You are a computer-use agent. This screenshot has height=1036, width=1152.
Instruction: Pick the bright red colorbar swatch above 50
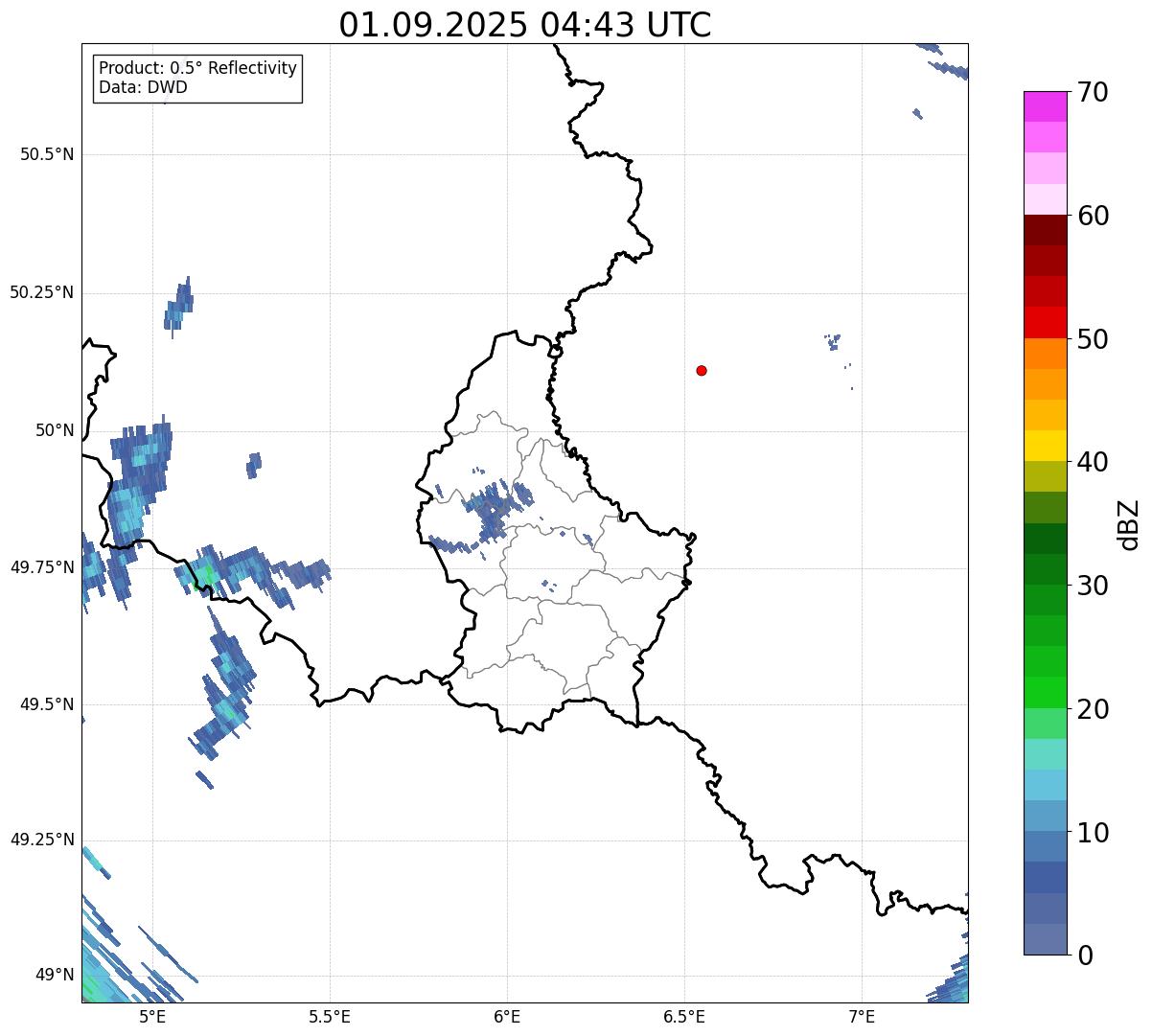point(1045,322)
